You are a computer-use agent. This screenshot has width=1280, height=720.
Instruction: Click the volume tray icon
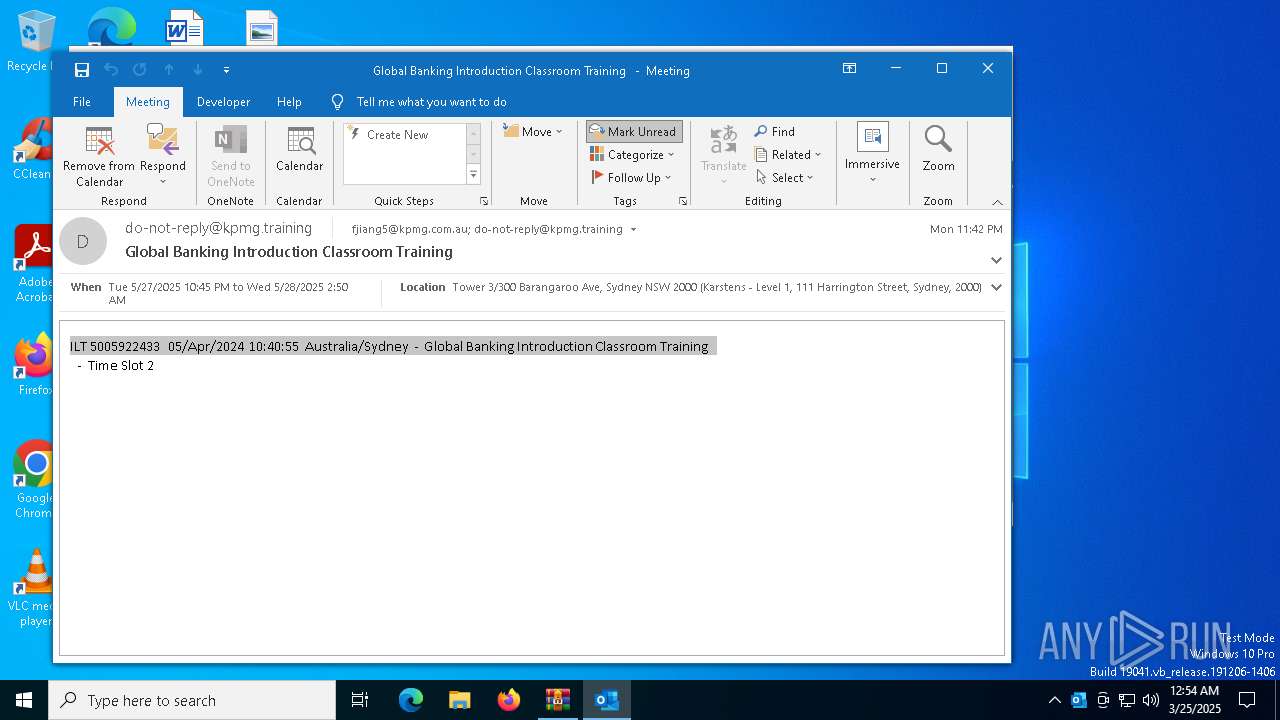pyautogui.click(x=1150, y=700)
